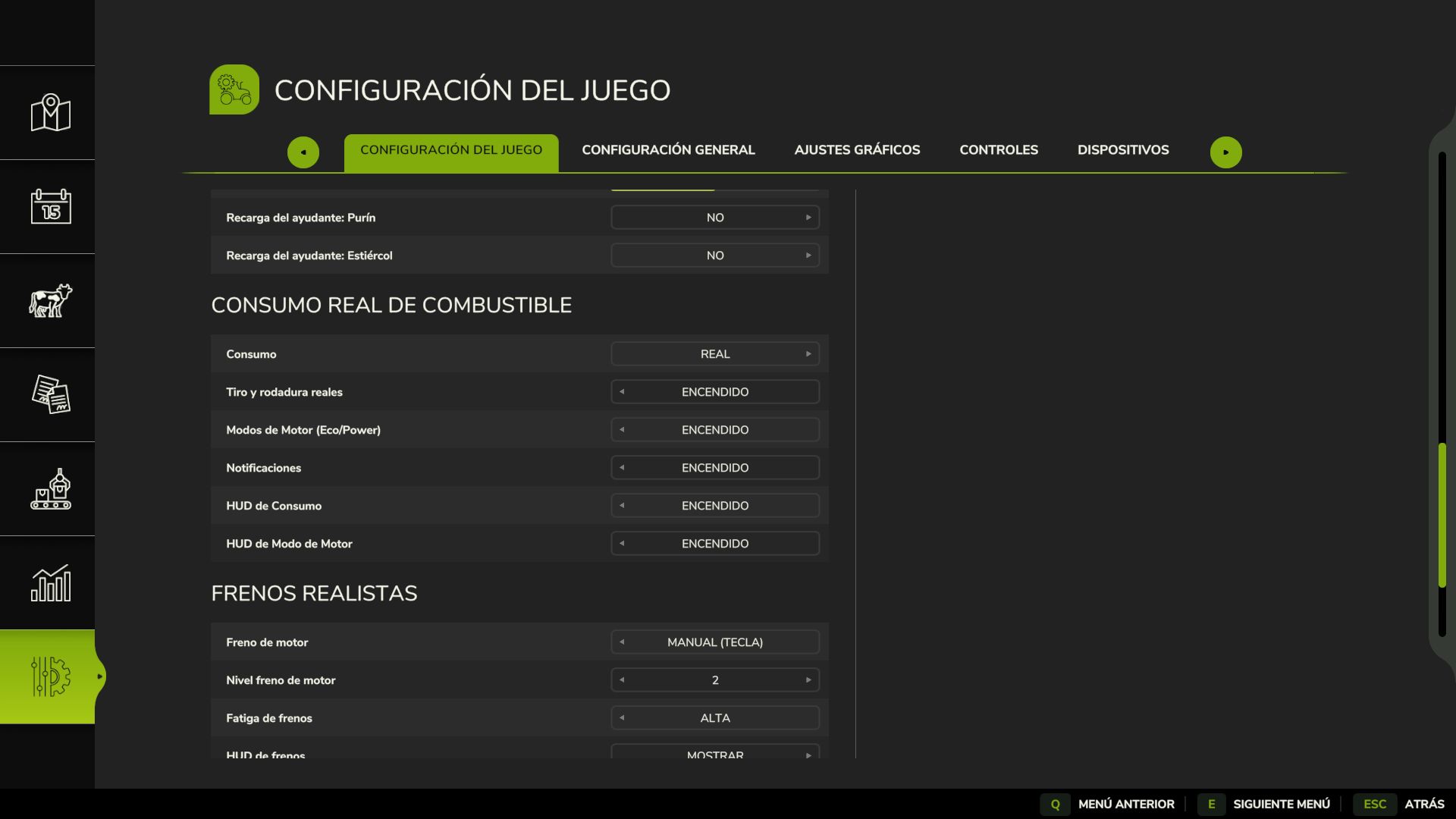Screen dimensions: 1456x819
Task: Open the calendar icon in sidebar
Action: pyautogui.click(x=50, y=206)
